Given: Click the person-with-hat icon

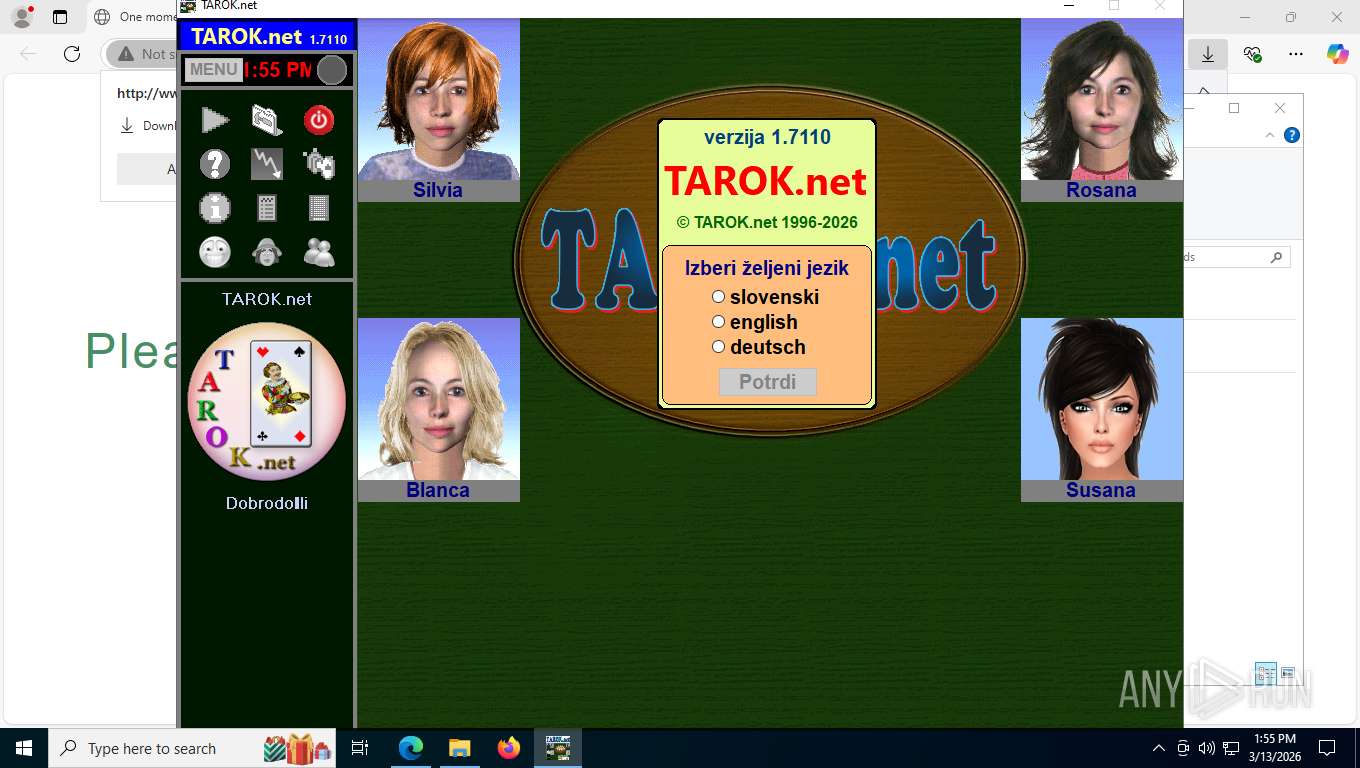Looking at the screenshot, I should tap(267, 252).
